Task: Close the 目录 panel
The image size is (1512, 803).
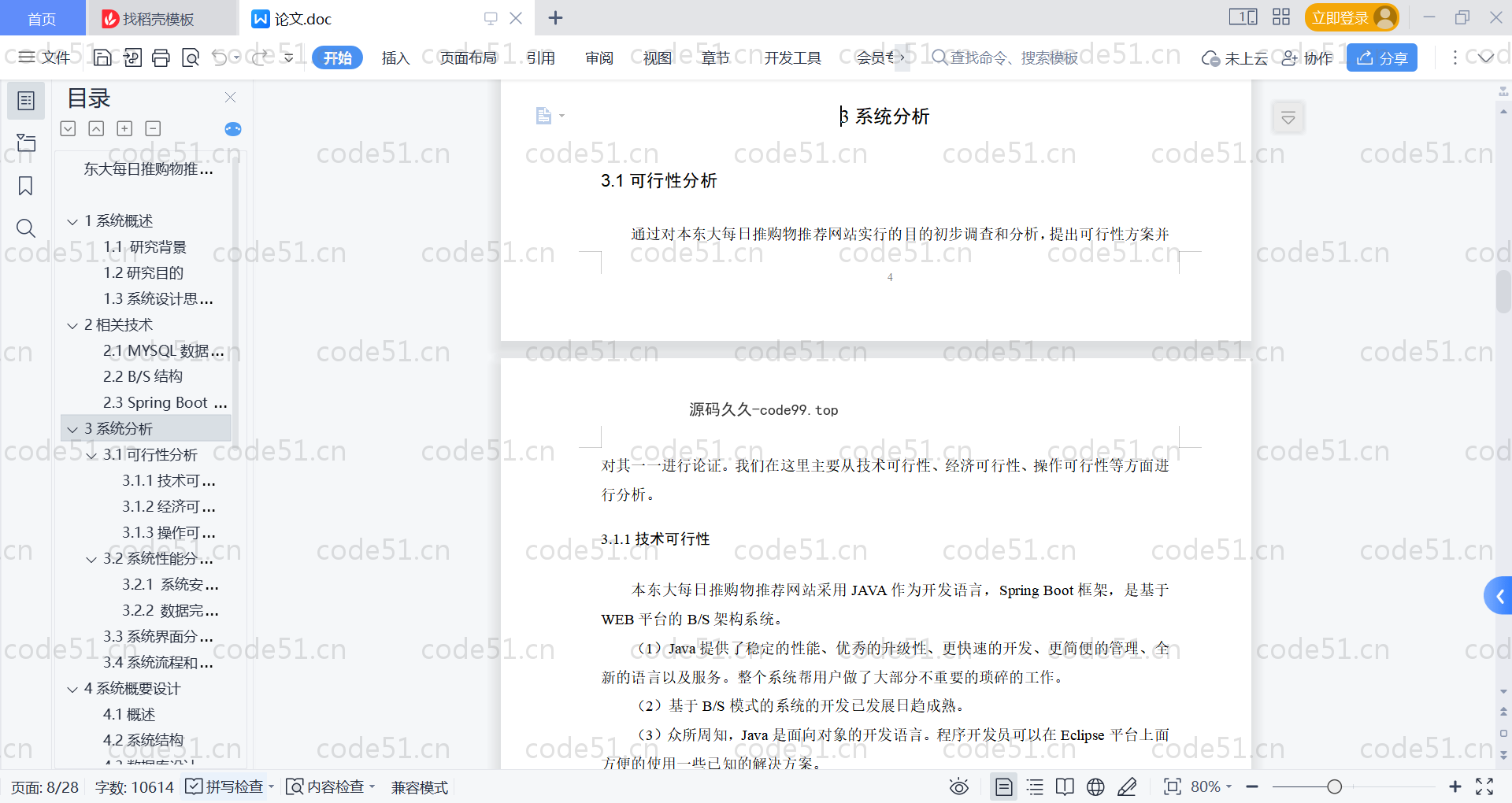Action: tap(230, 97)
